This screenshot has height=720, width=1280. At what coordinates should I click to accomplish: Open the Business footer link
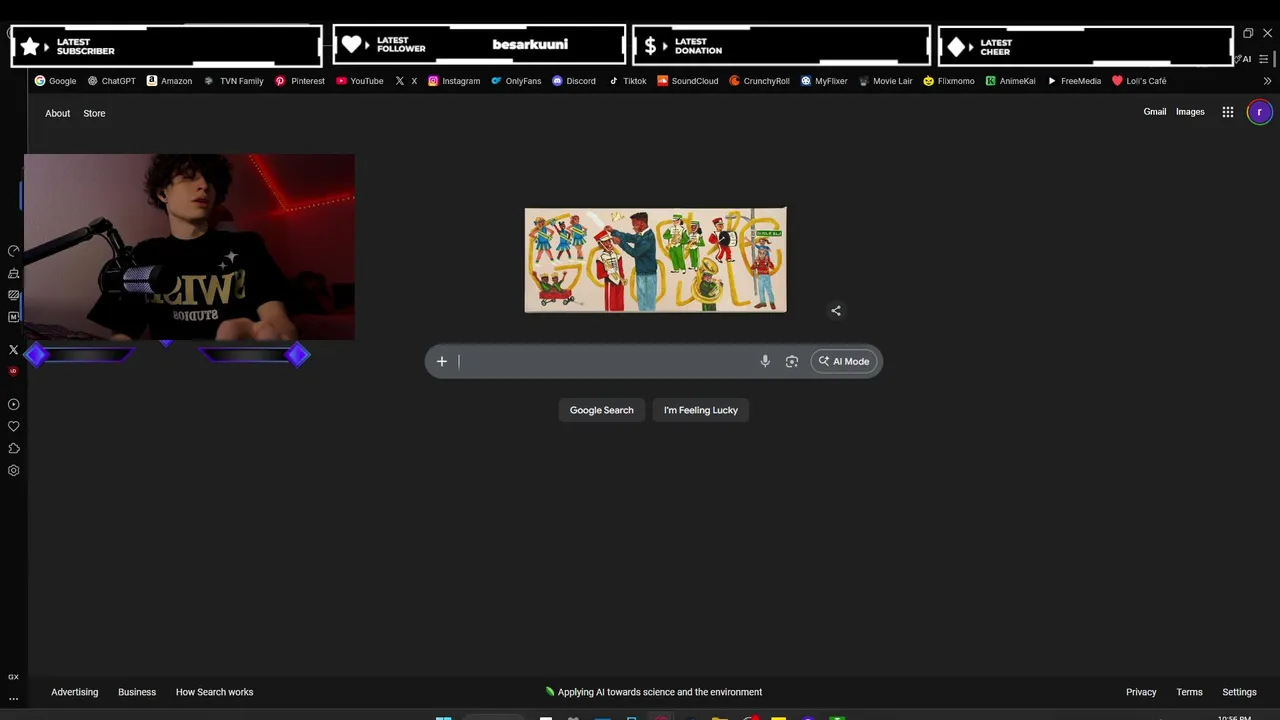click(137, 692)
